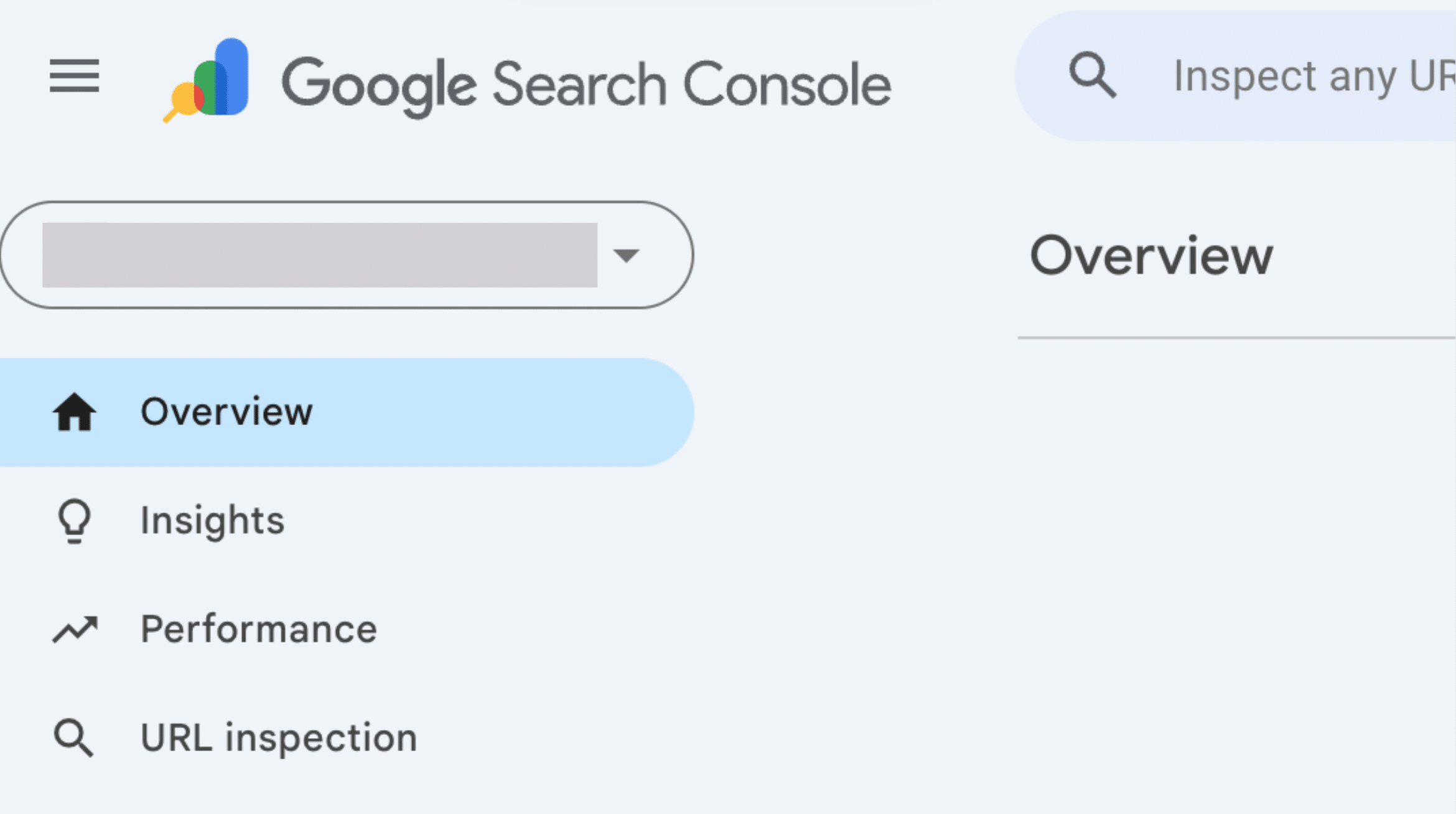The image size is (1456, 814).
Task: Click the magnifier icon beside URL inspection
Action: [74, 738]
